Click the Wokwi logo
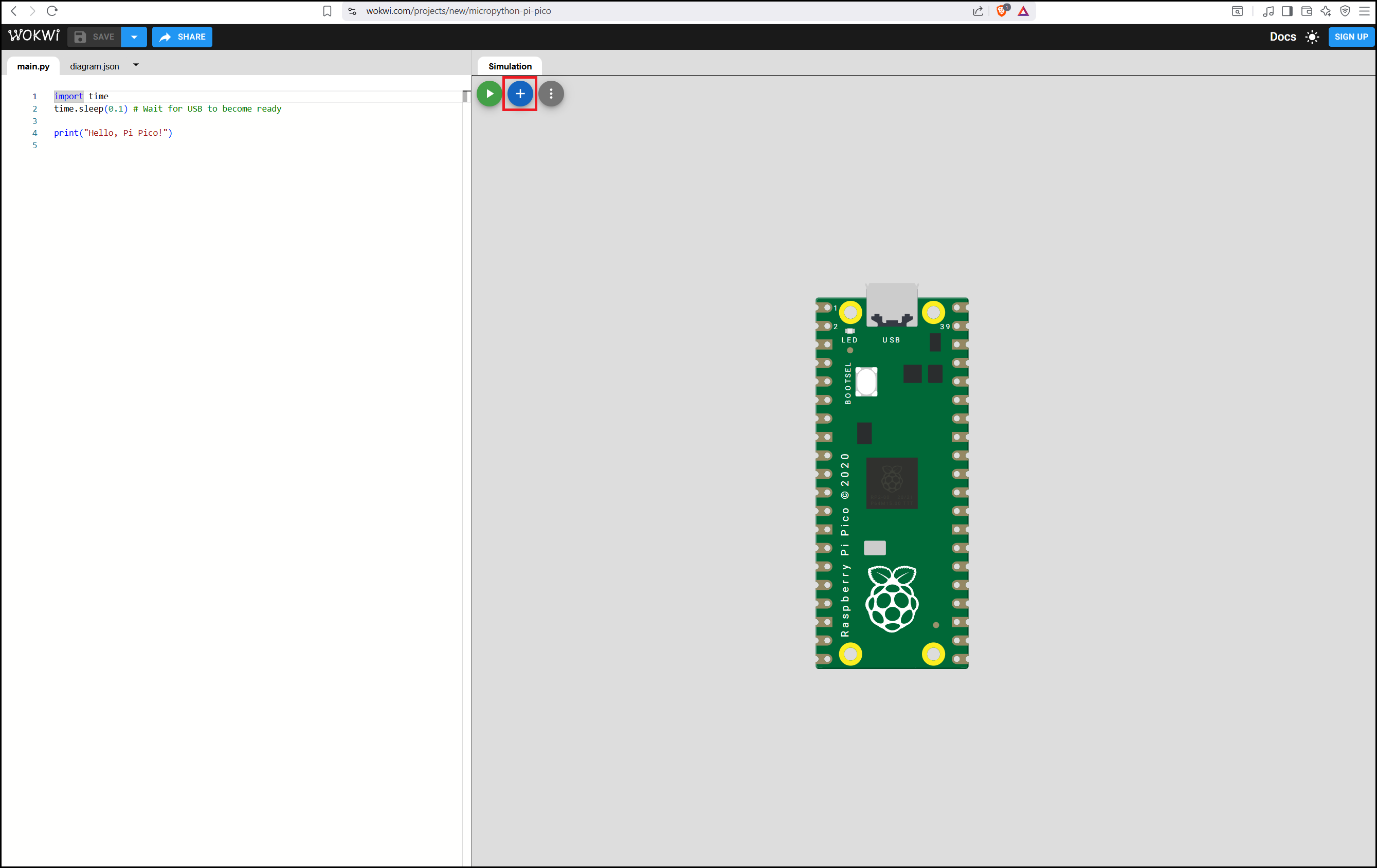The height and width of the screenshot is (868, 1377). pos(34,36)
